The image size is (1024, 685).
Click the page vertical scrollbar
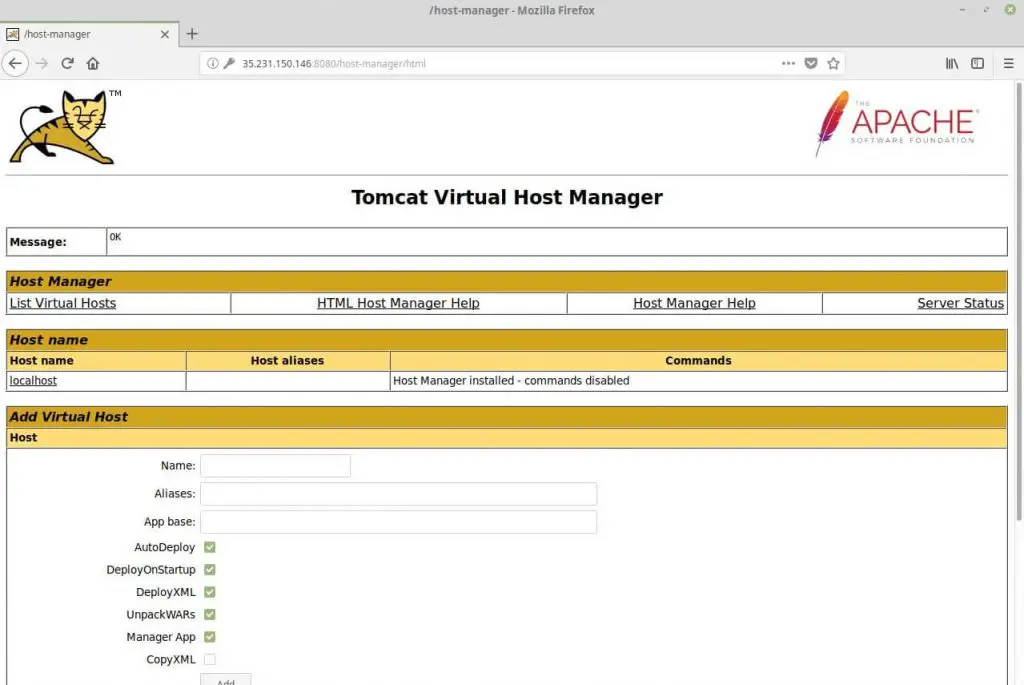point(1019,300)
